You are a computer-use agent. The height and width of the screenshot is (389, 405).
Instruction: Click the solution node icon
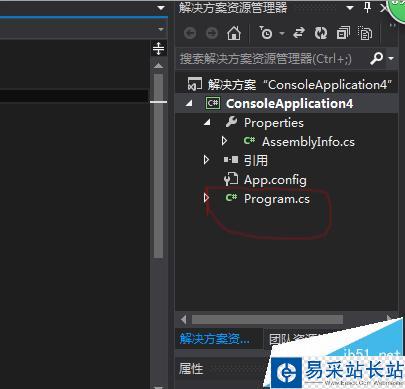click(195, 84)
